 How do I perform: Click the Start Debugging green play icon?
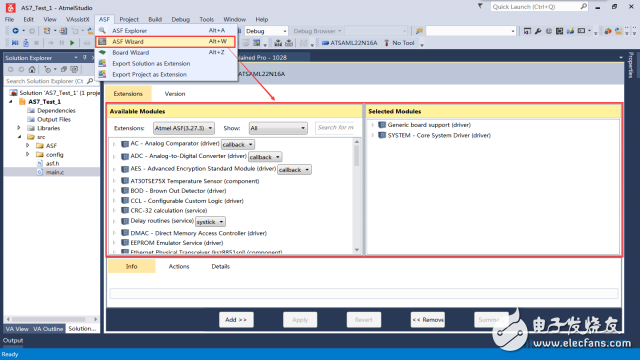pos(72,43)
